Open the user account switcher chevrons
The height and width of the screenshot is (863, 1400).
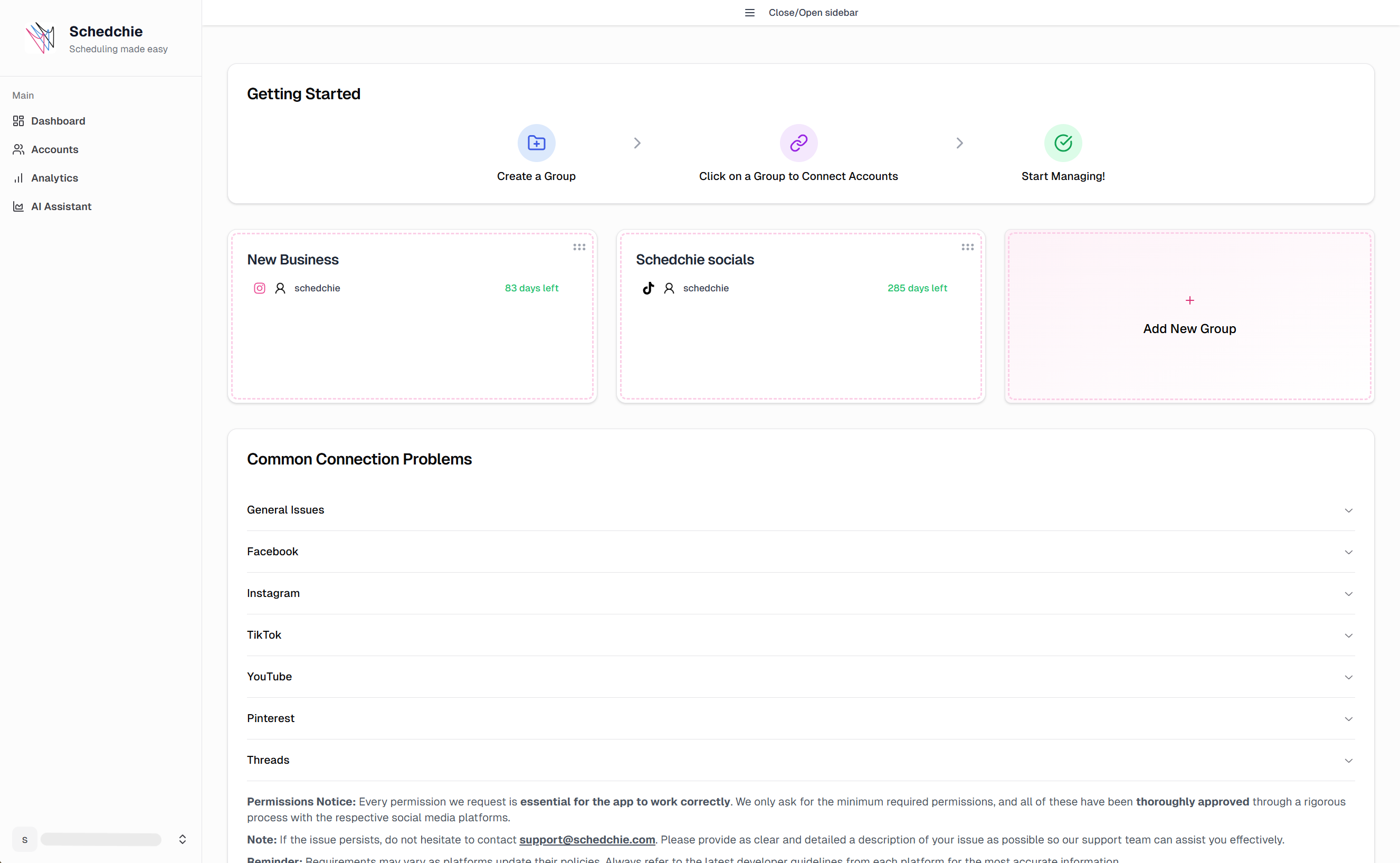183,839
